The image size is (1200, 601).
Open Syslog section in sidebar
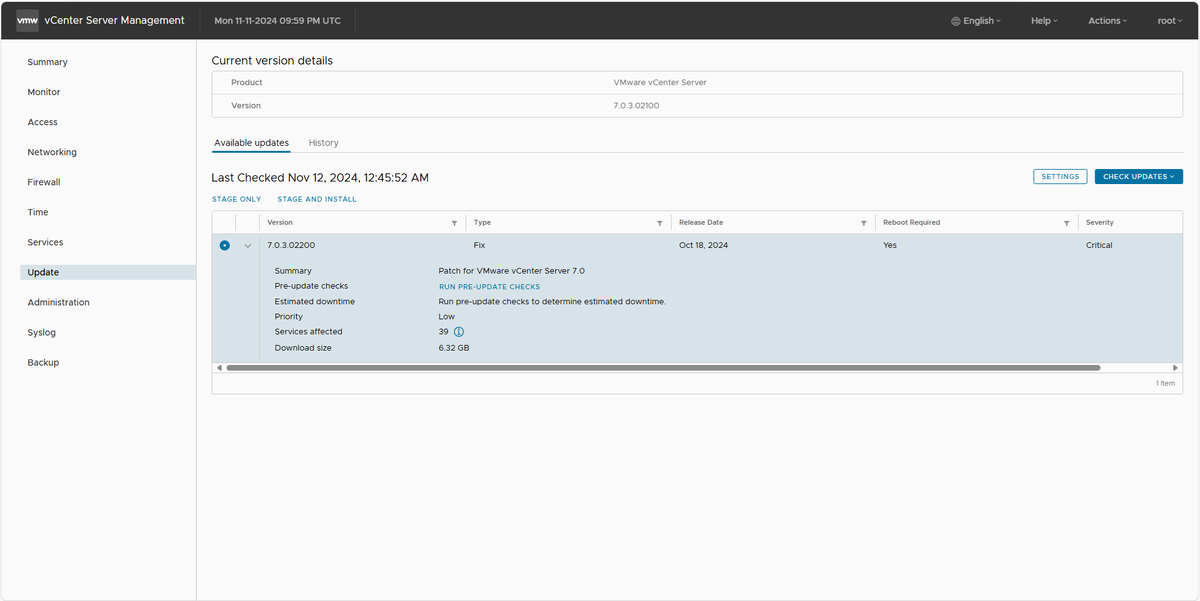[42, 332]
